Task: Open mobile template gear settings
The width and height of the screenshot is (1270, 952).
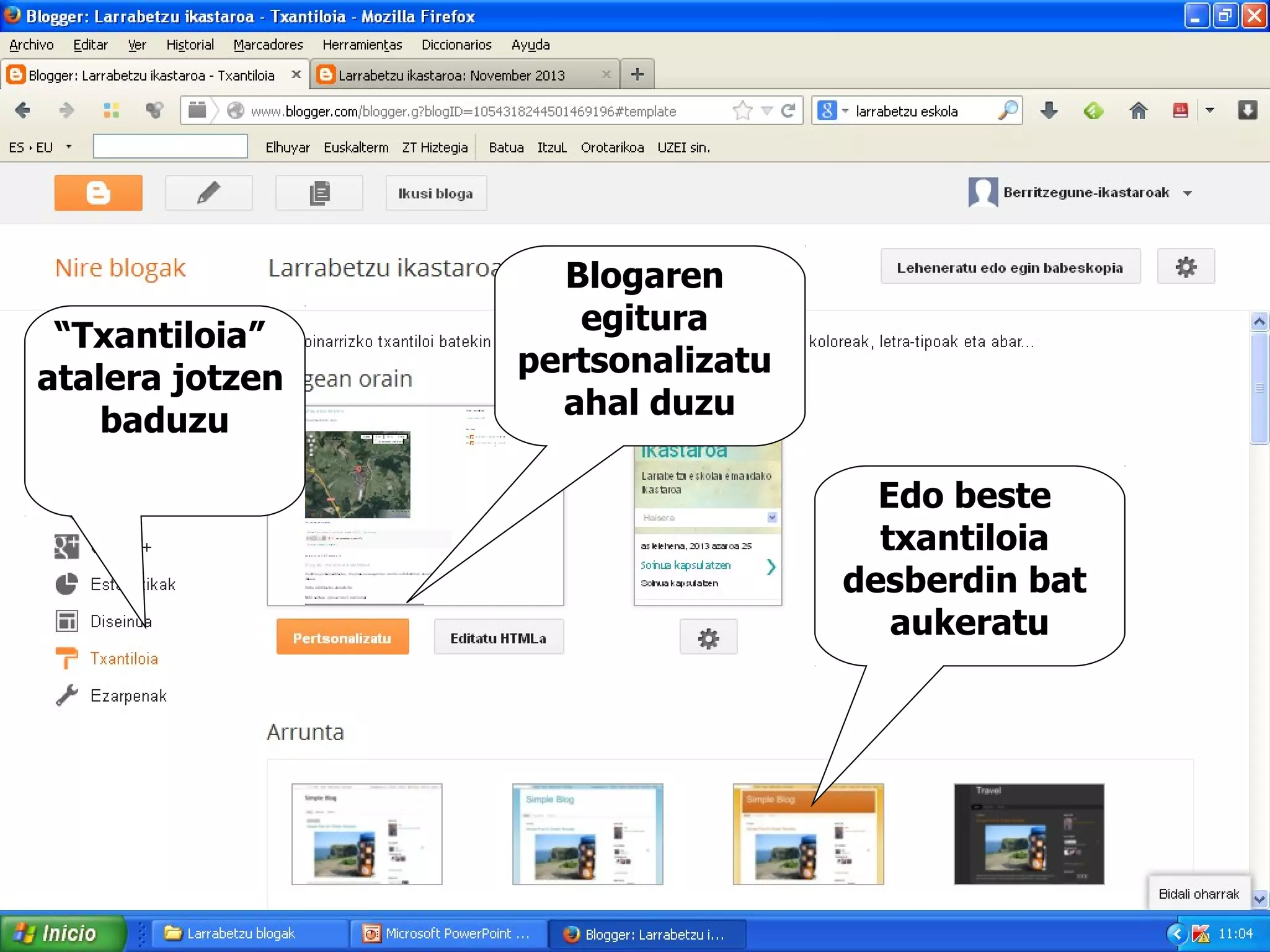Action: (x=708, y=637)
